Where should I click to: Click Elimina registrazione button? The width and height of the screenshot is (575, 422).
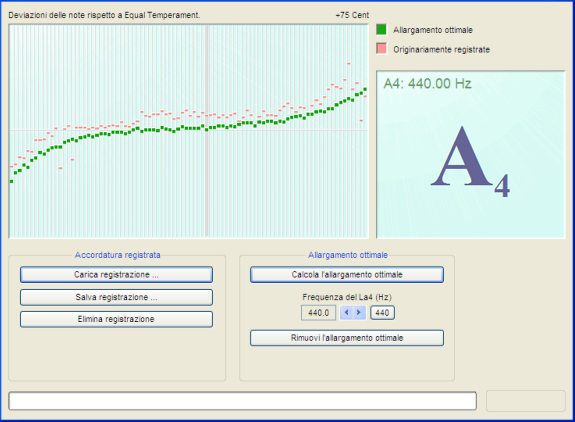tap(116, 319)
